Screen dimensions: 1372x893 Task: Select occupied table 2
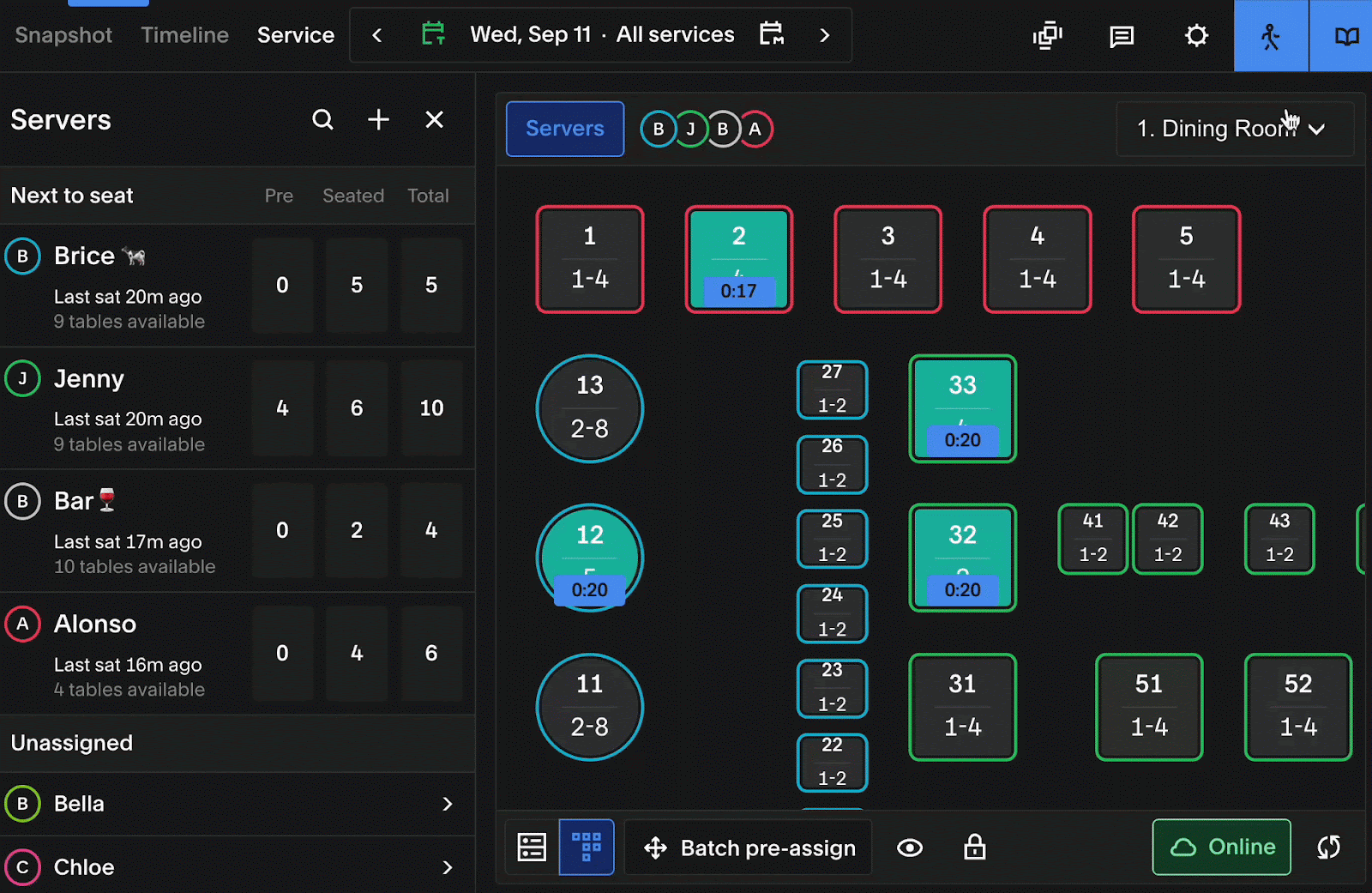pyautogui.click(x=739, y=259)
